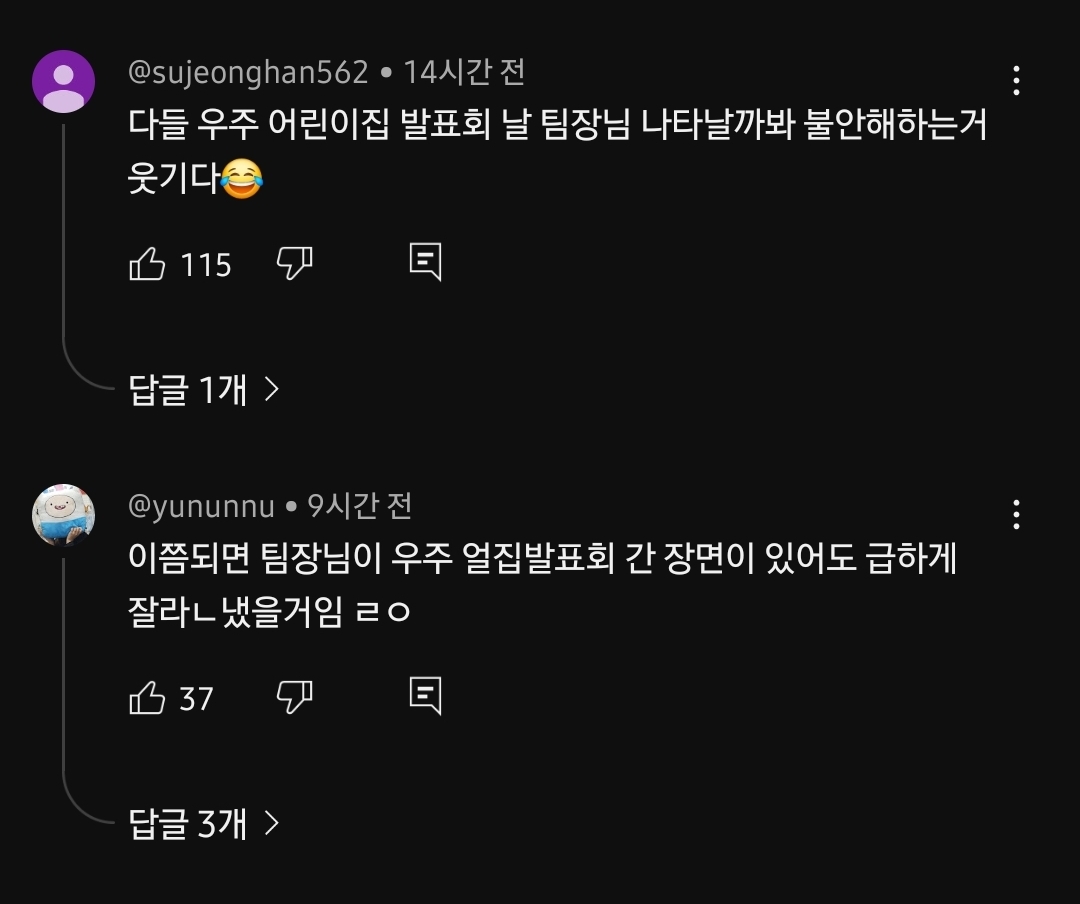Visit the @yununnu channel link

tap(201, 506)
